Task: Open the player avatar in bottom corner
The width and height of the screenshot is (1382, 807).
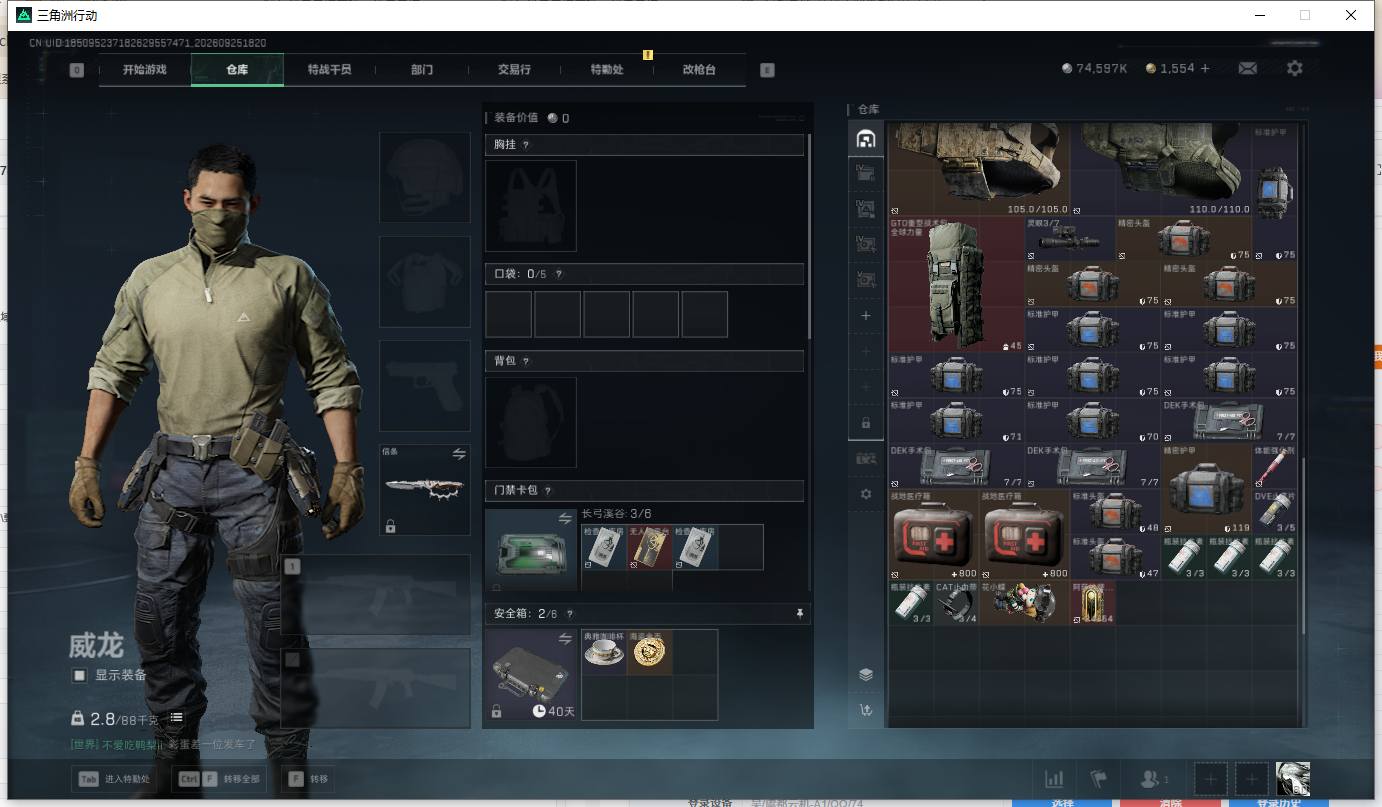Action: coord(1293,779)
